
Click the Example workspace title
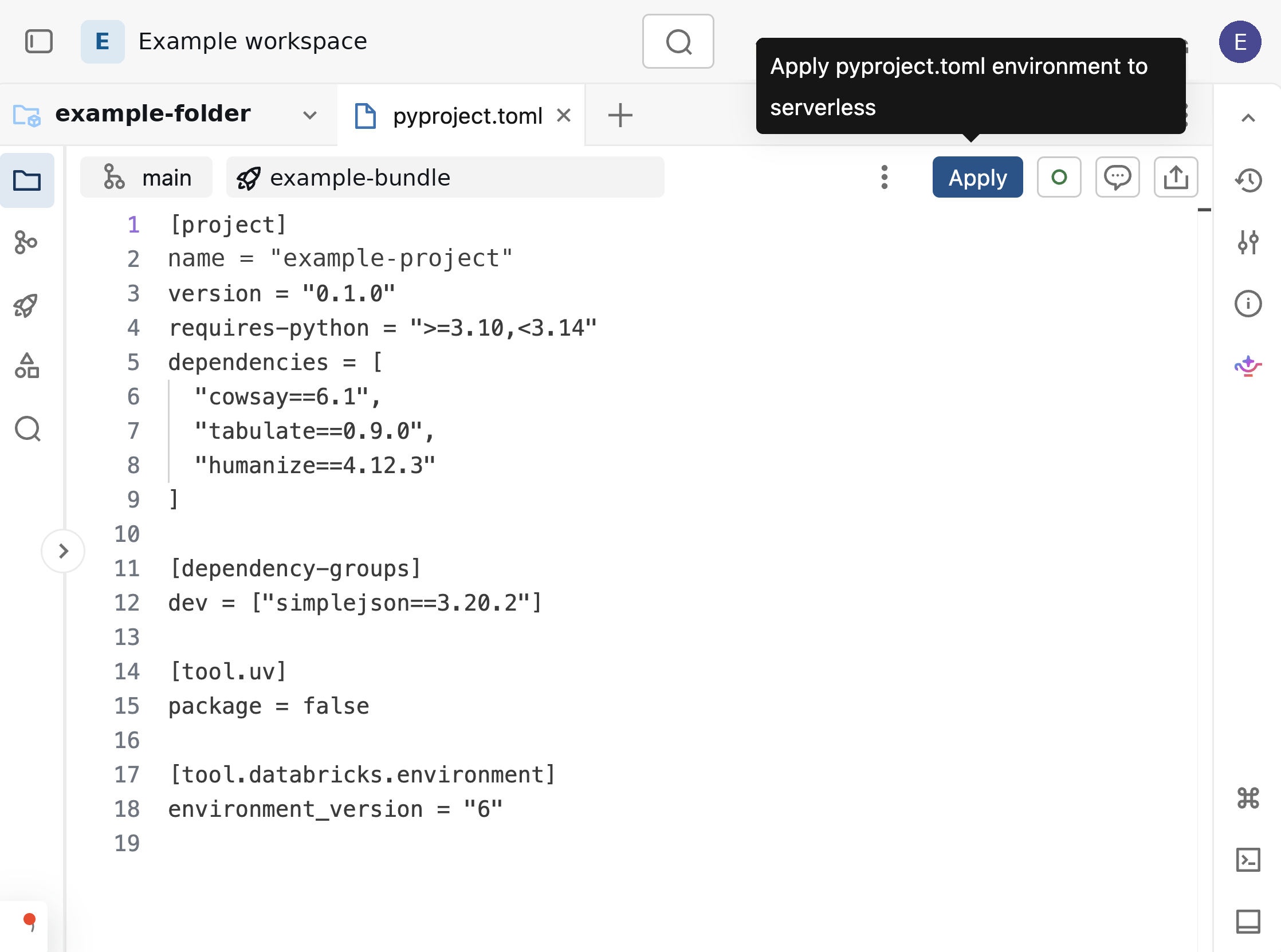click(253, 41)
